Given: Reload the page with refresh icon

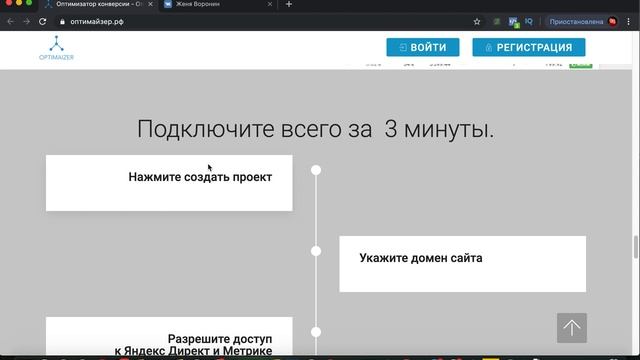Looking at the screenshot, I should [42, 22].
